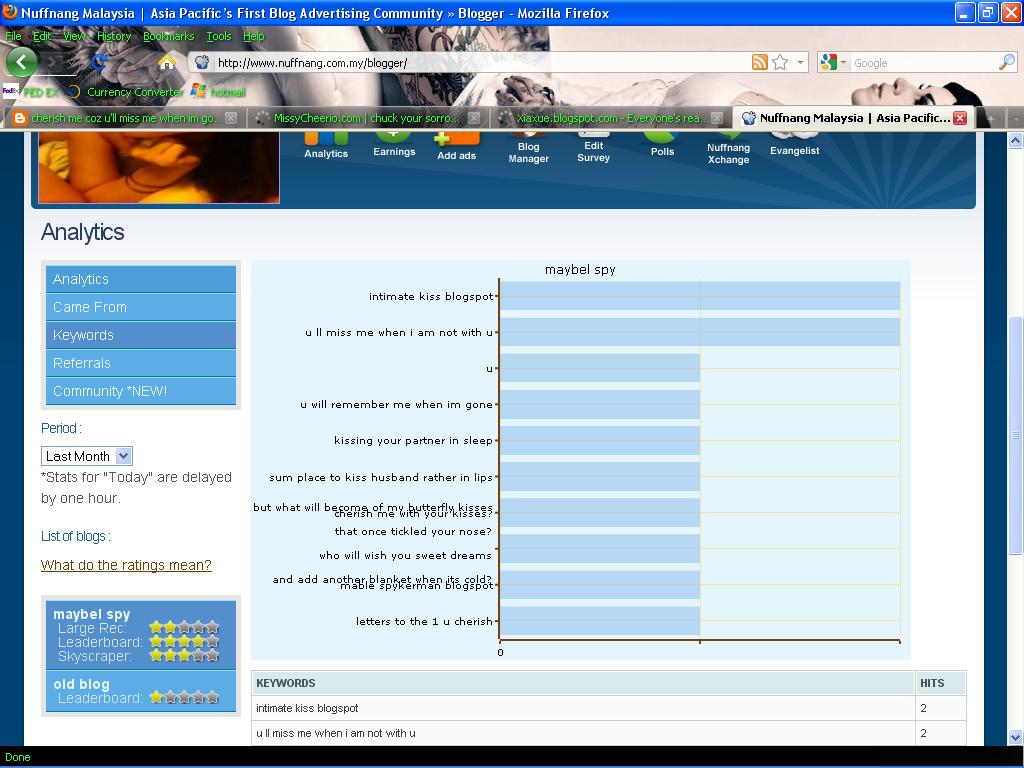Open the Tools menu

(219, 36)
